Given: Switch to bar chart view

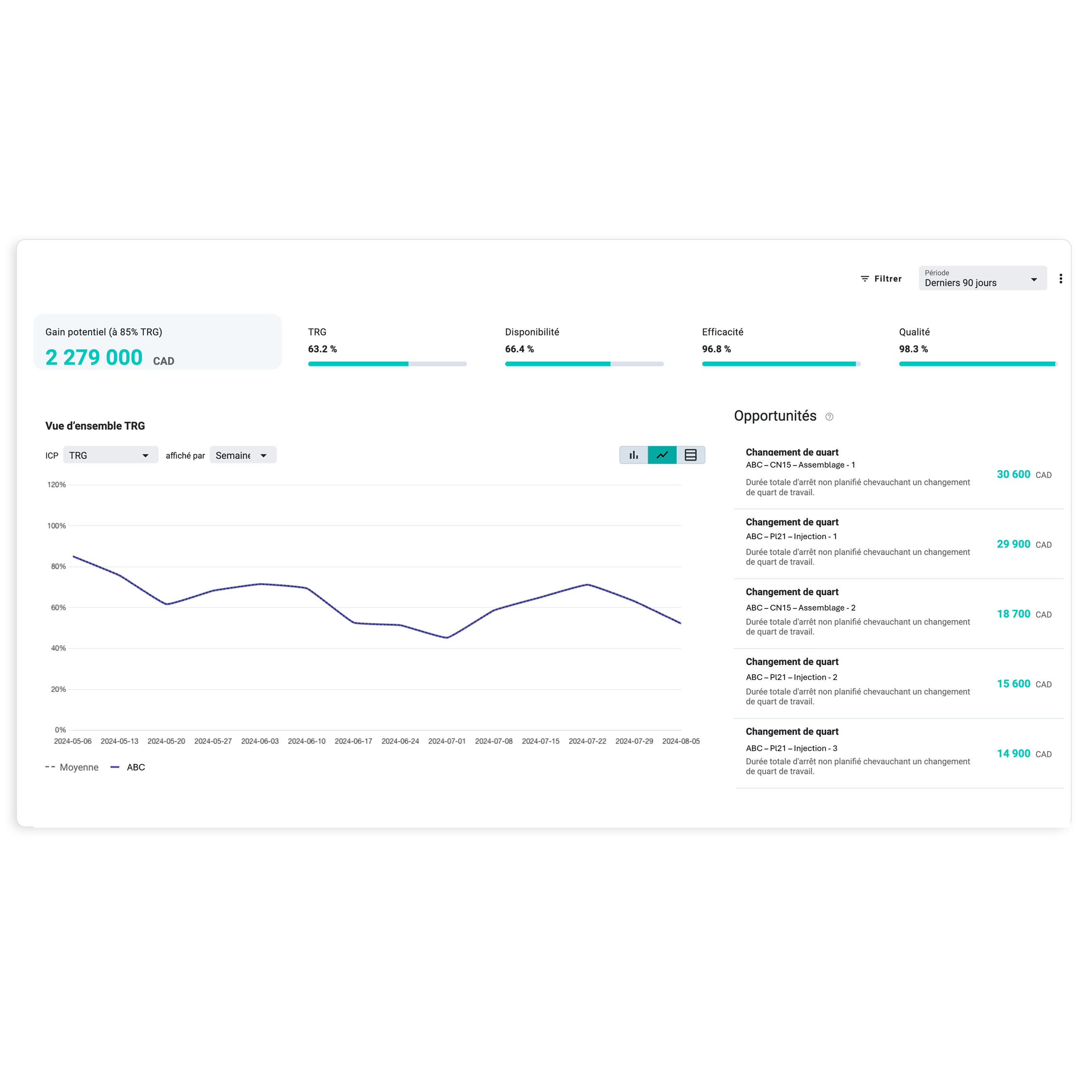Looking at the screenshot, I should 634,455.
